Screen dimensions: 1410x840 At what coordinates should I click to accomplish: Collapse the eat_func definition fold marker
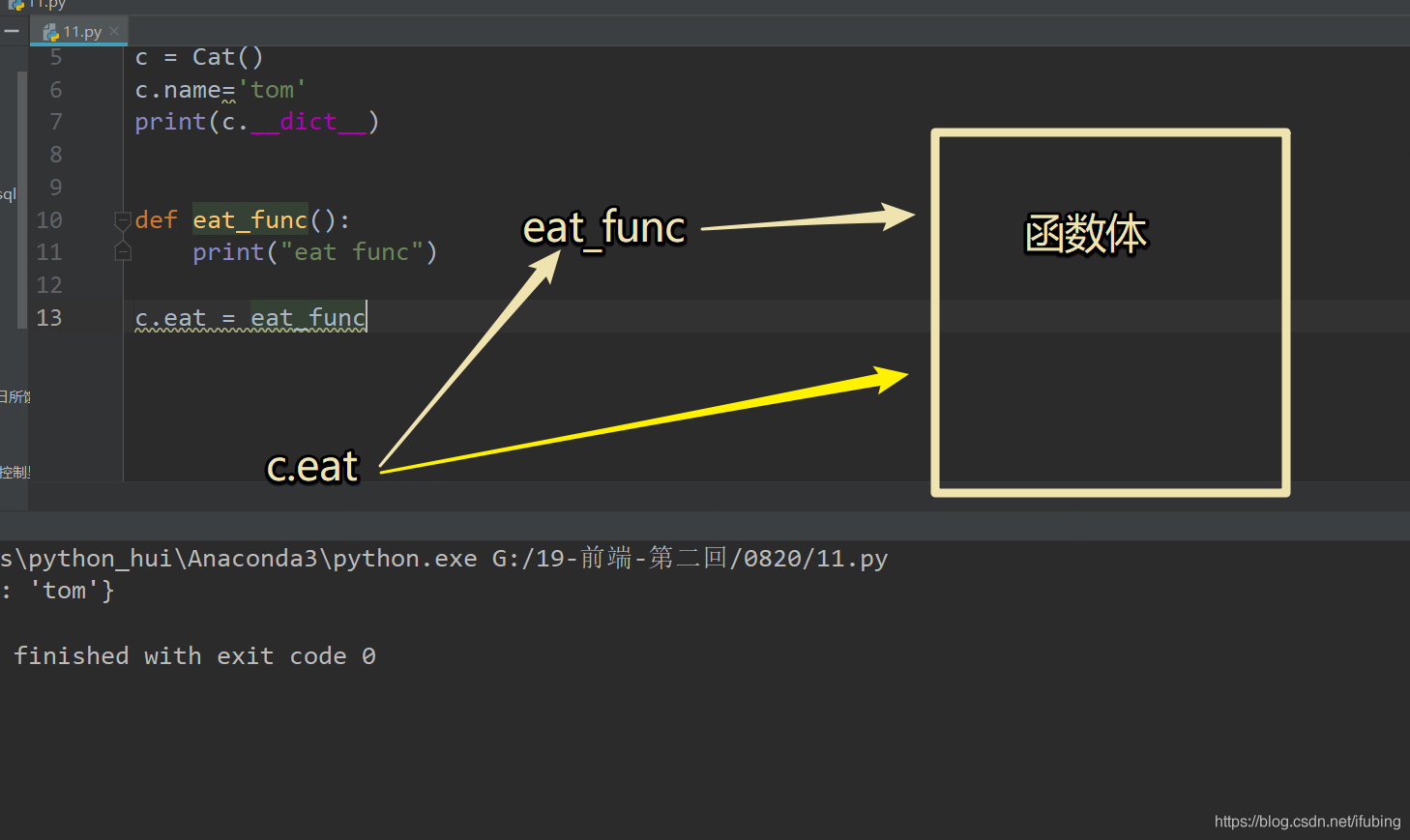point(123,220)
